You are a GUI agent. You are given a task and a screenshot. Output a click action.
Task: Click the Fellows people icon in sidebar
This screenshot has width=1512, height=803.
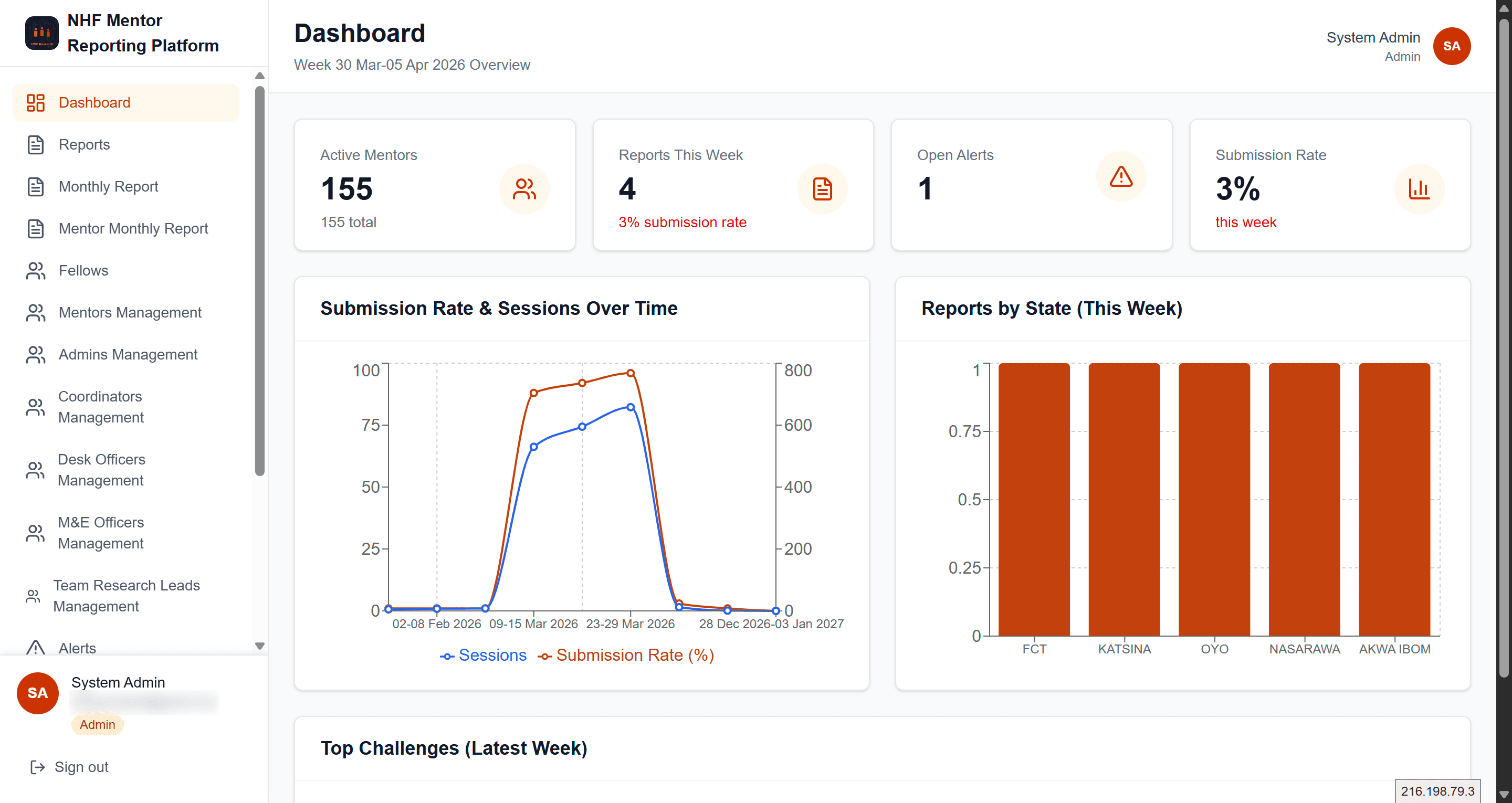coord(35,271)
